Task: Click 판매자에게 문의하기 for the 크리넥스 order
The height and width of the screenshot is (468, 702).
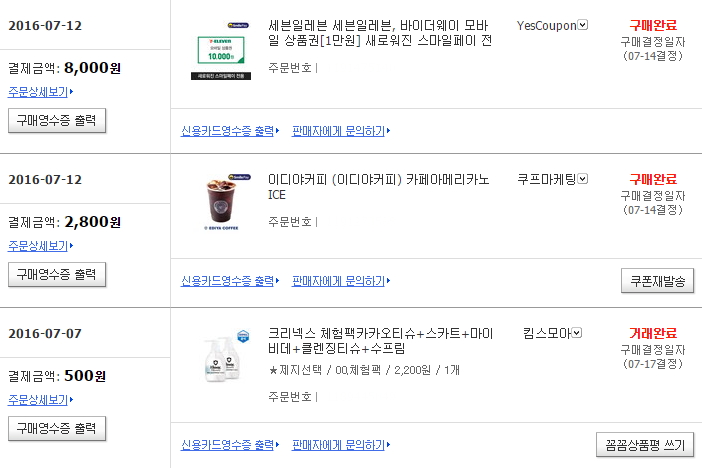Action: click(x=339, y=445)
